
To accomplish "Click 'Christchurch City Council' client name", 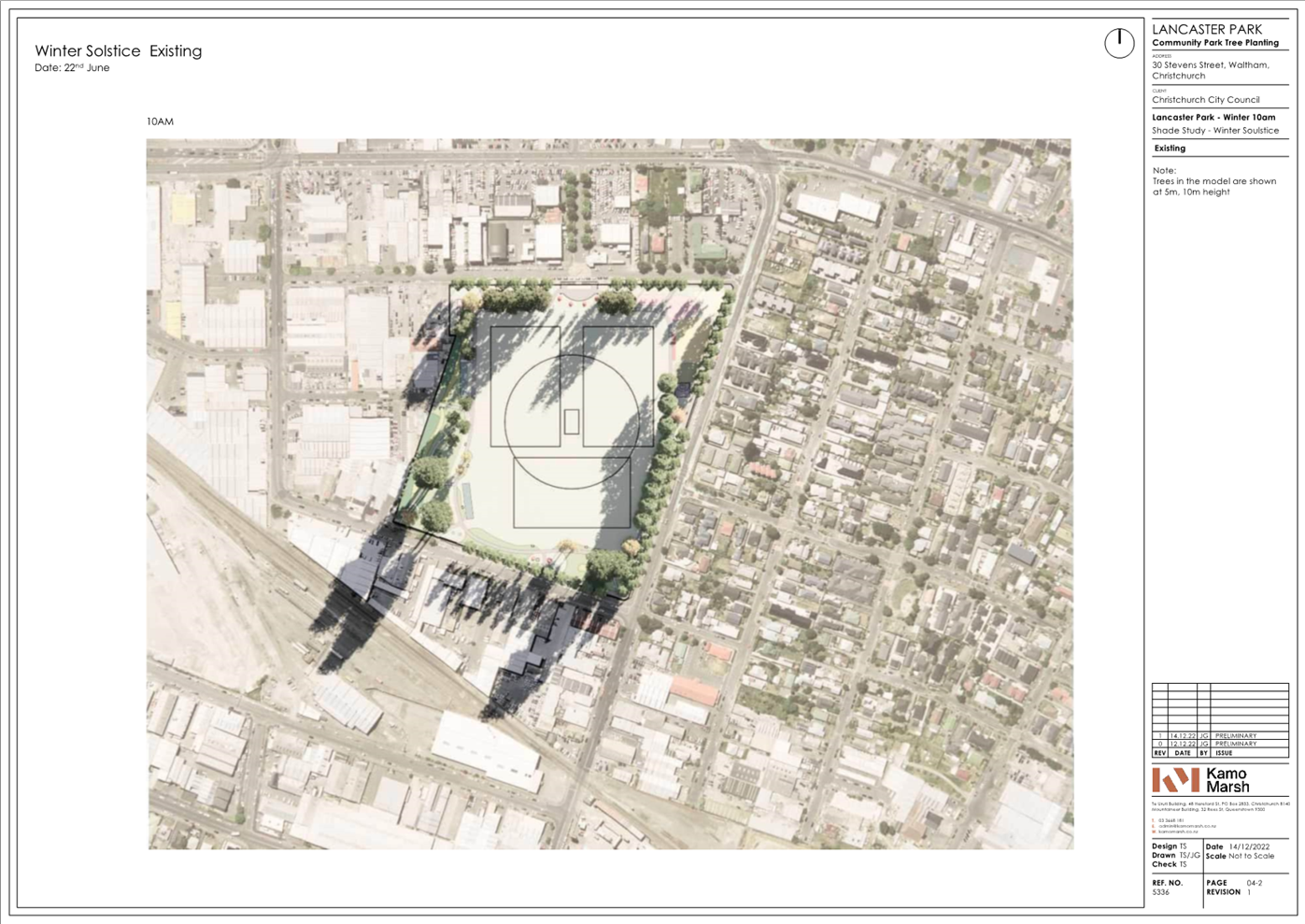I will (x=1206, y=100).
